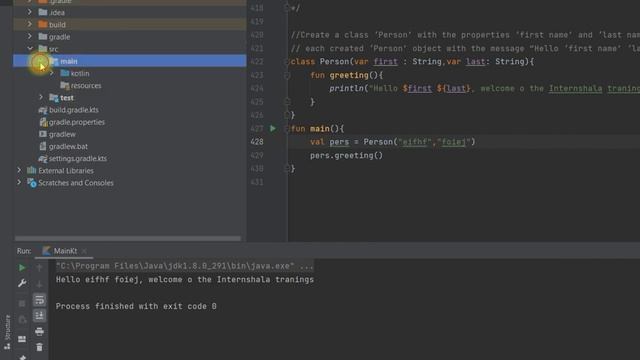Run main function from gutter icon
640x360 pixels.
pos(273,129)
